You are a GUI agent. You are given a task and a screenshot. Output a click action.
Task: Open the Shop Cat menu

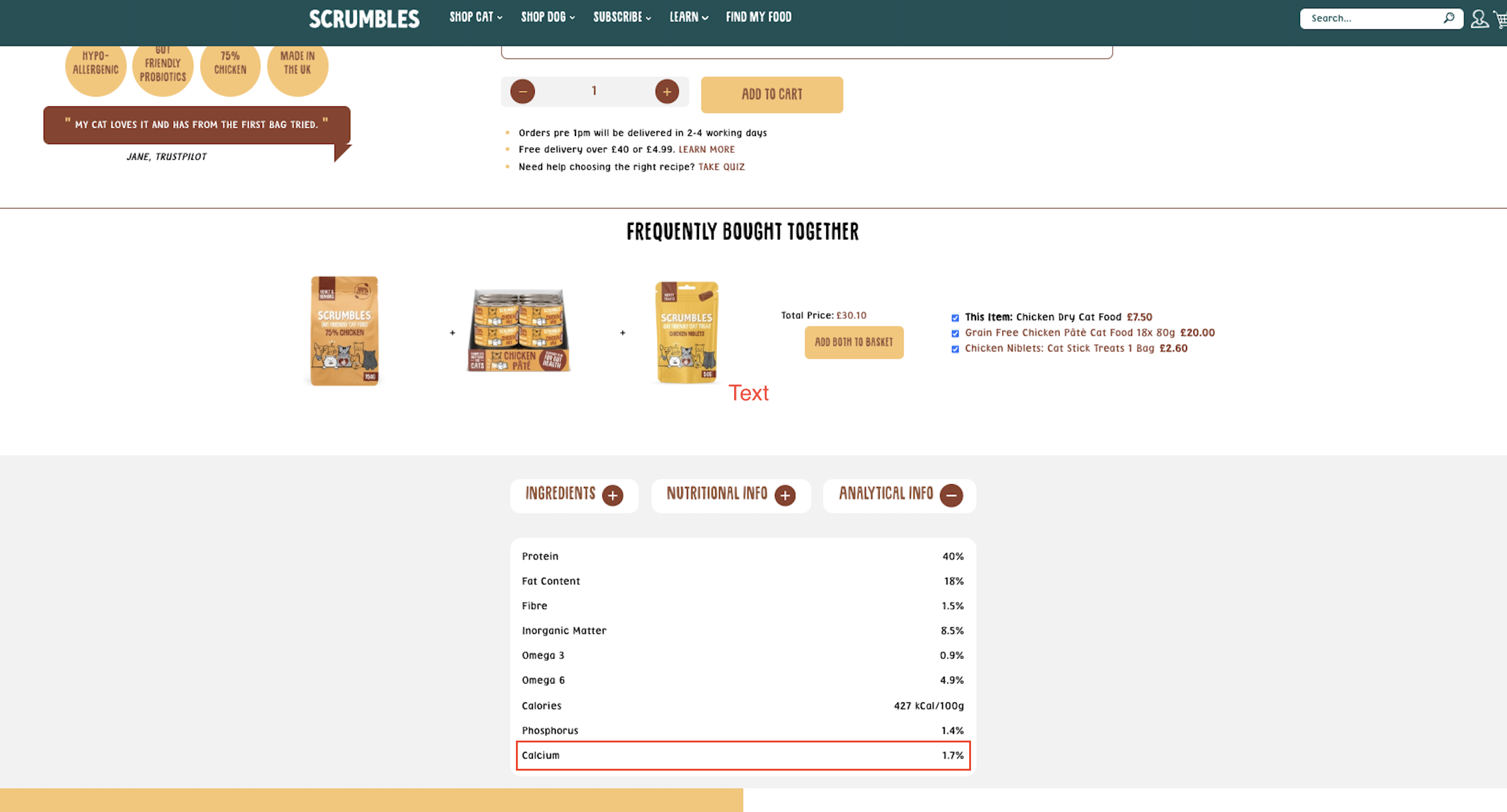pyautogui.click(x=475, y=18)
